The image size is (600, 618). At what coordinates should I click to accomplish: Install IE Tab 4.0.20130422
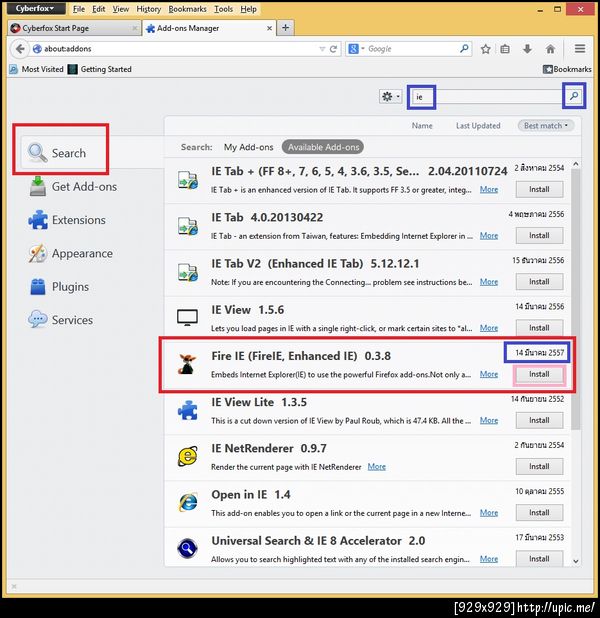coord(539,236)
